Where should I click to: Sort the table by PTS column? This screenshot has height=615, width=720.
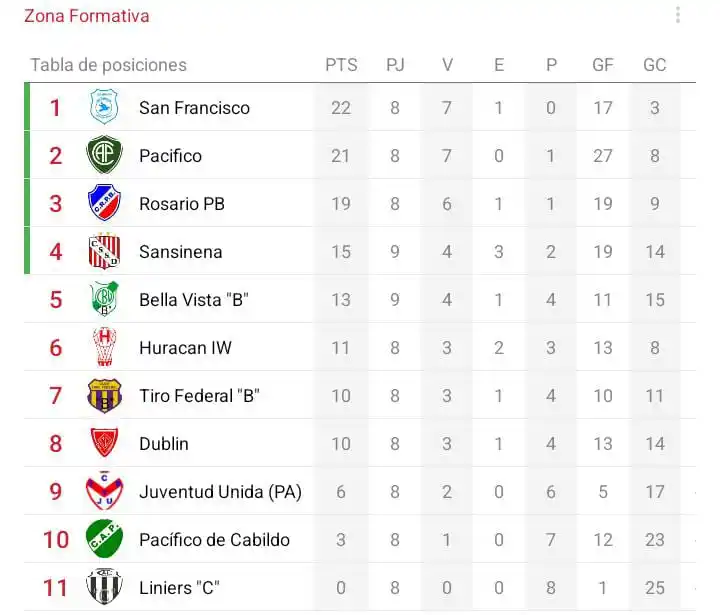click(341, 65)
